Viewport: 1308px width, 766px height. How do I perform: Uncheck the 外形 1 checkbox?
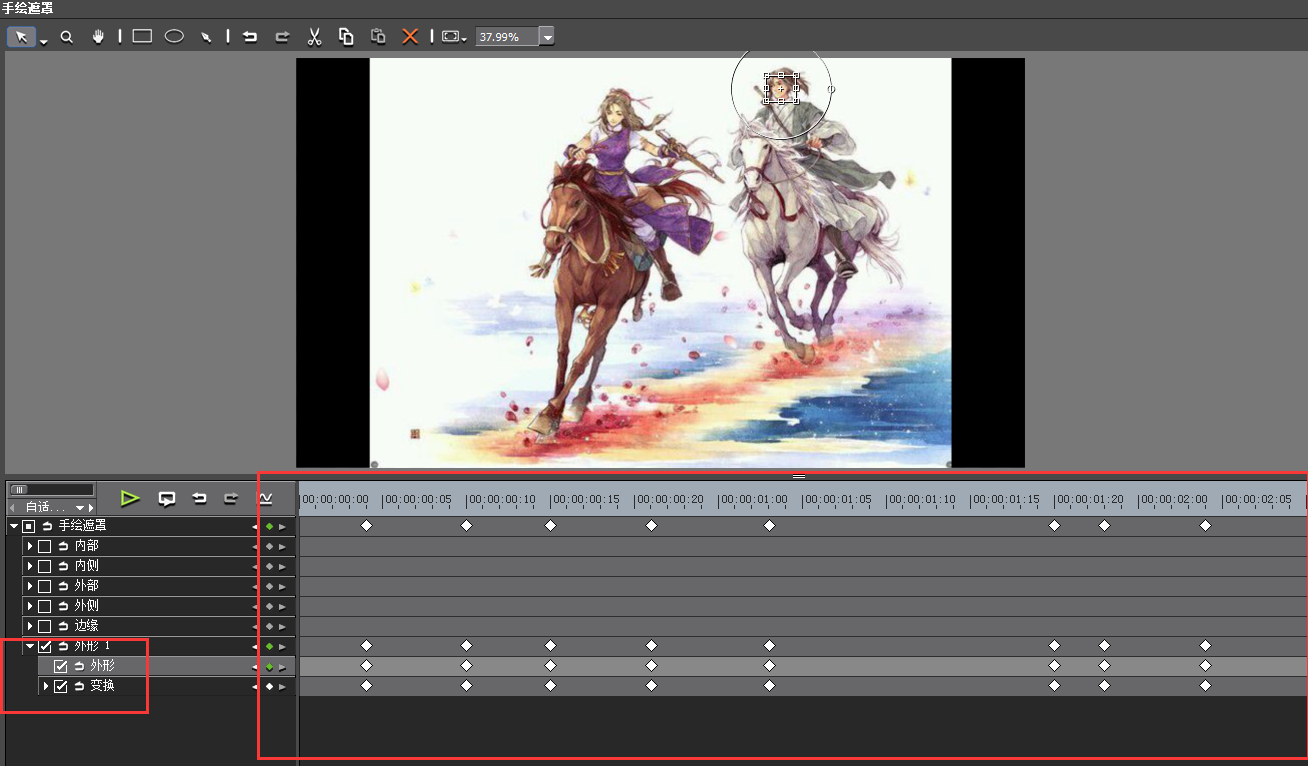[45, 646]
